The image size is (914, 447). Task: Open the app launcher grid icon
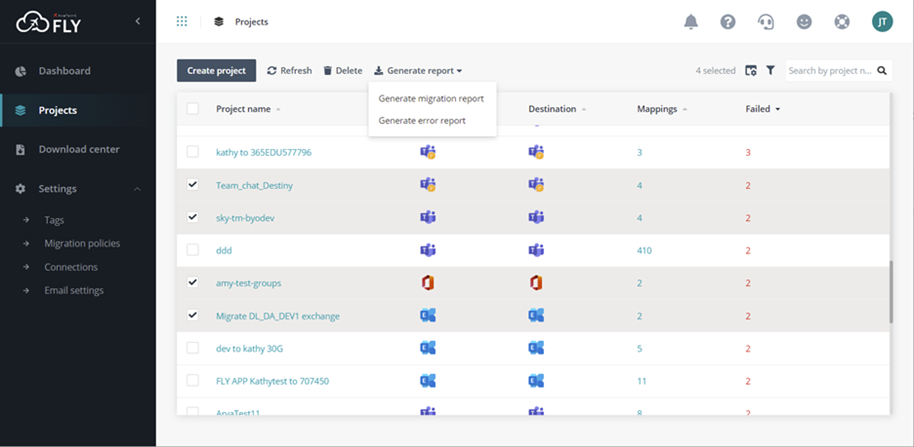[182, 22]
